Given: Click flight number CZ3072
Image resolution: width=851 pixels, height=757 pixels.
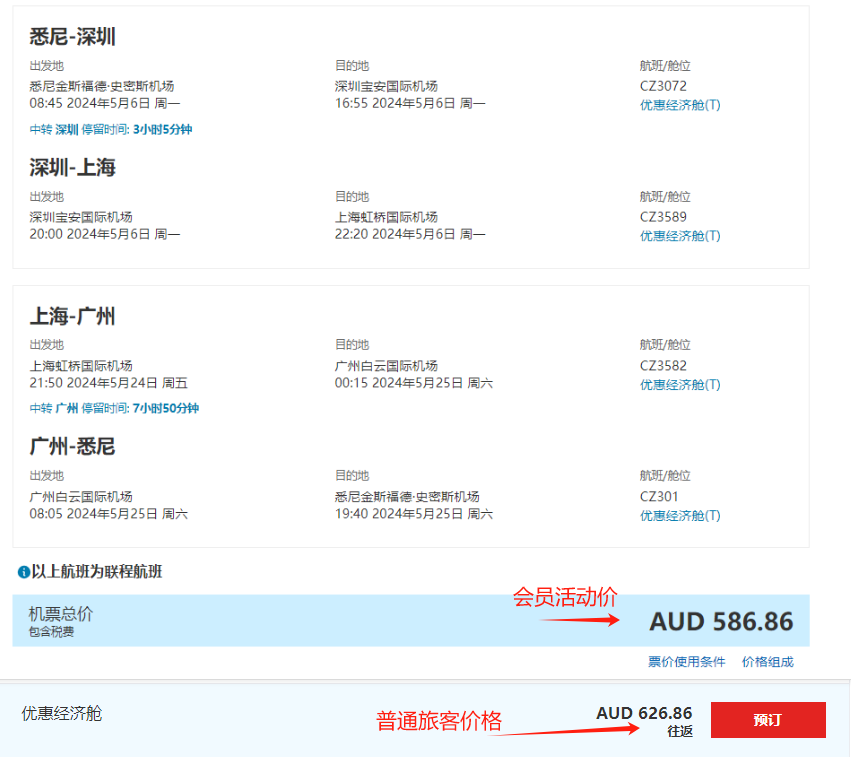Looking at the screenshot, I should [x=663, y=86].
